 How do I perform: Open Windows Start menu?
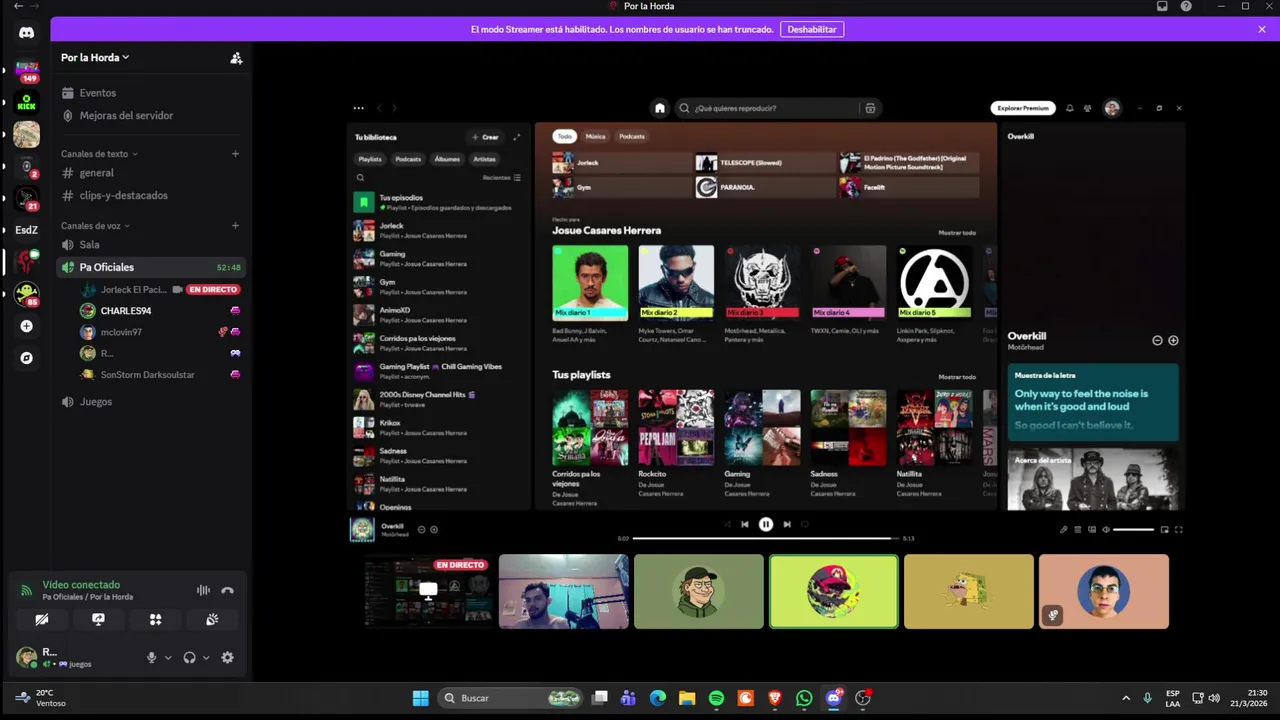click(421, 698)
